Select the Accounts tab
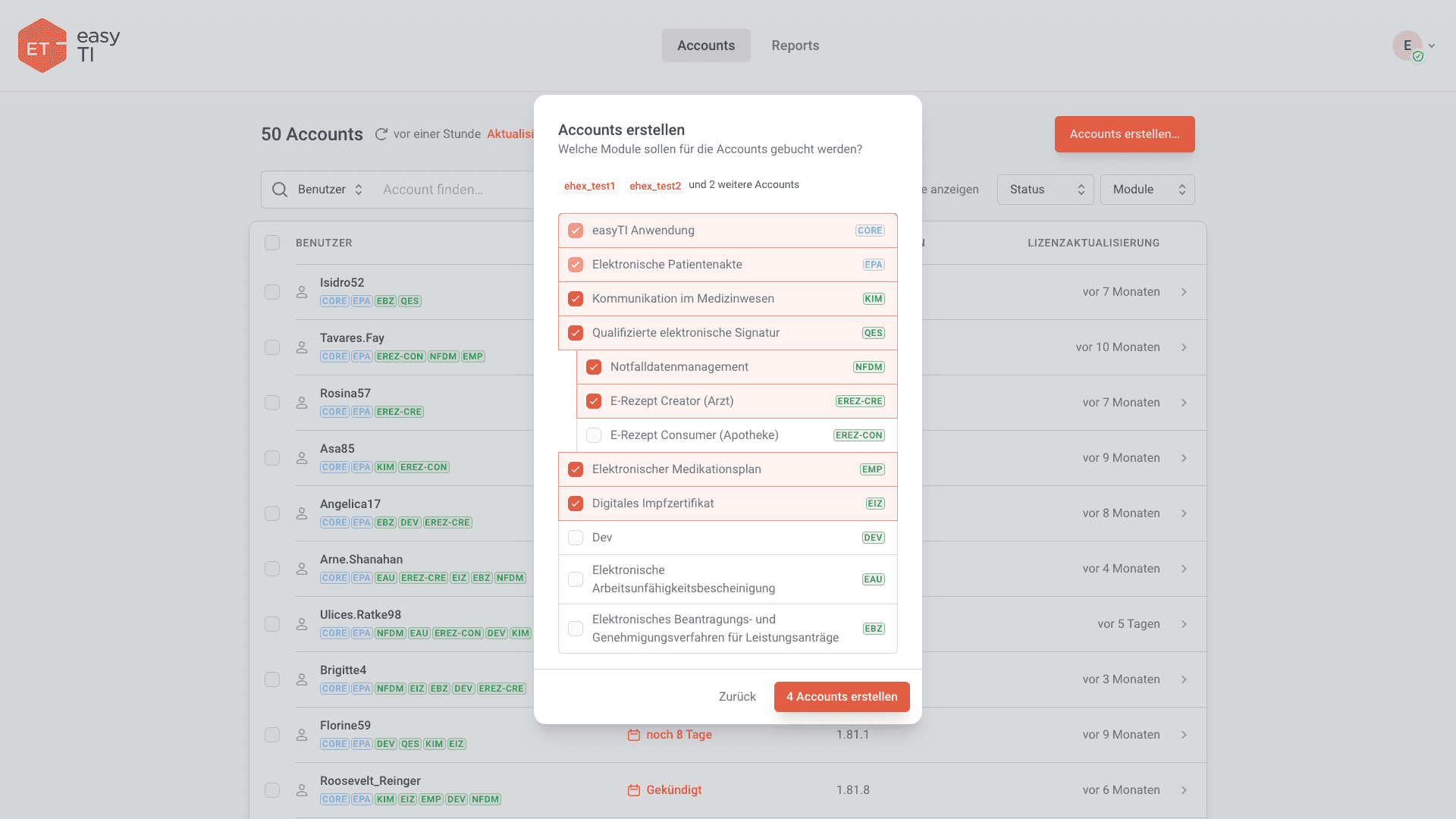 [x=705, y=45]
